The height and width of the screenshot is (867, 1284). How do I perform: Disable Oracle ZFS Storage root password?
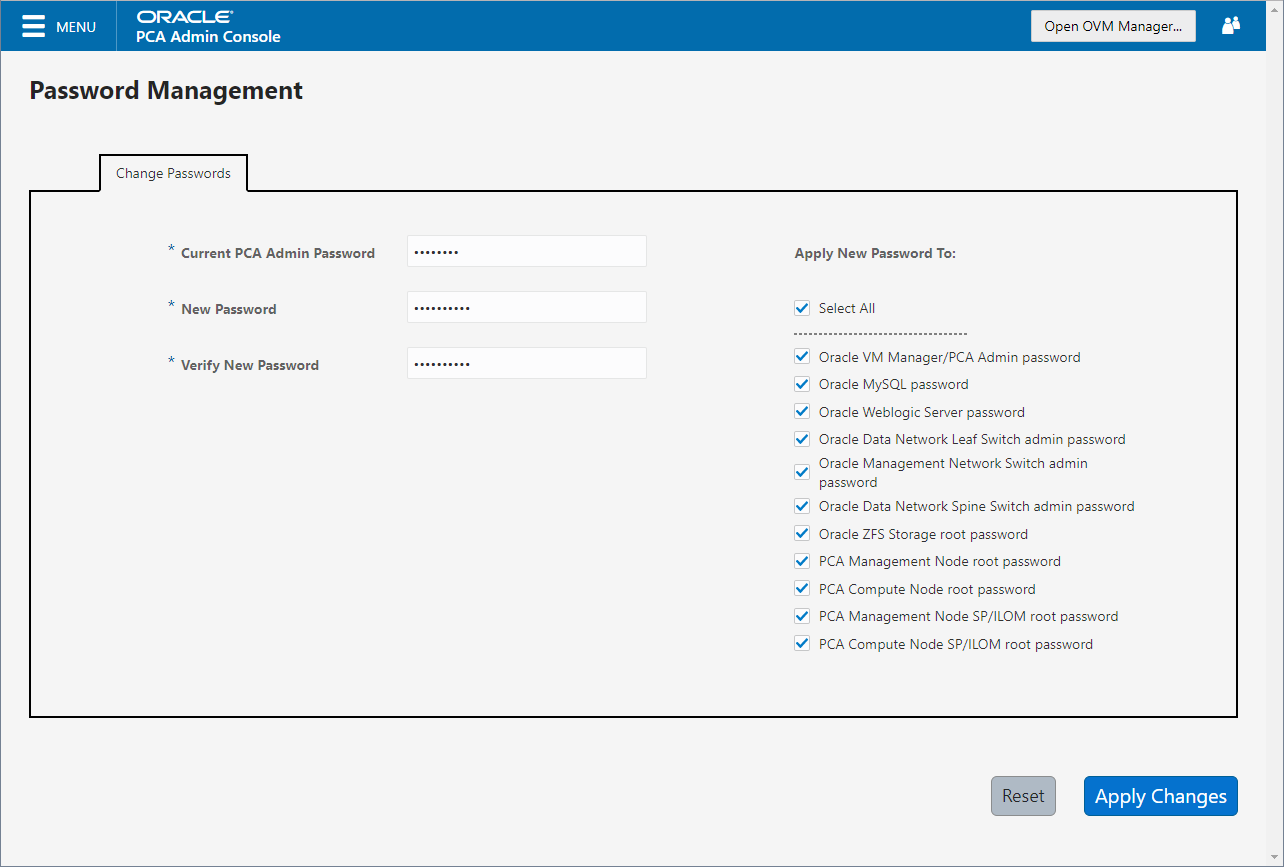802,533
